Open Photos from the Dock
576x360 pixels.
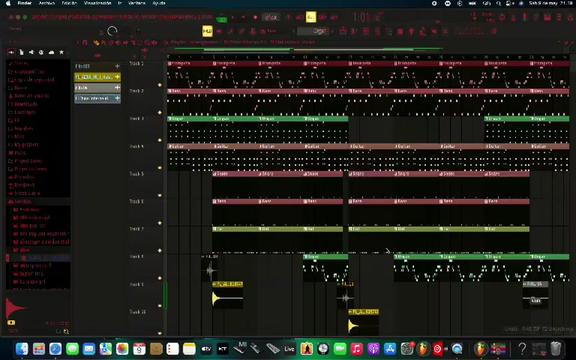(x=122, y=349)
